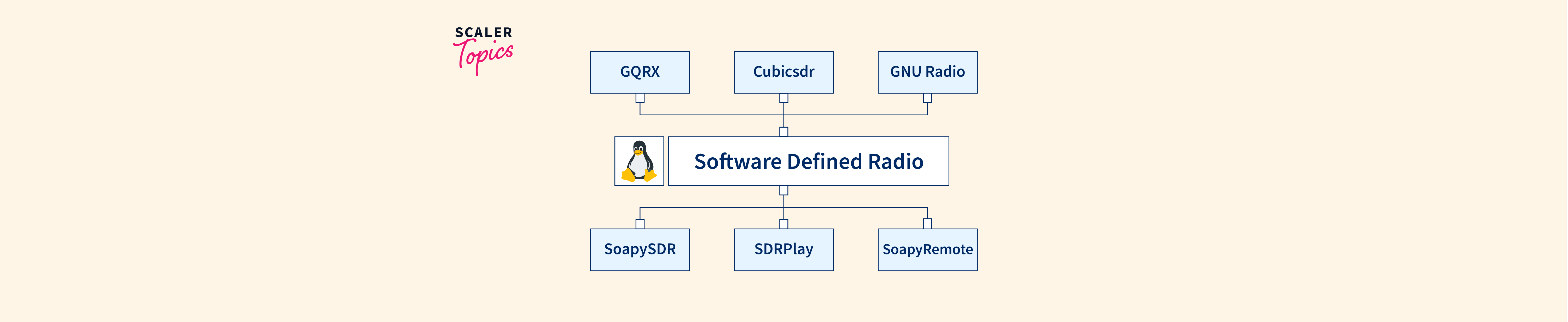Click horizontal line joining top three boxes
The height and width of the screenshot is (322, 1568).
tap(712, 115)
